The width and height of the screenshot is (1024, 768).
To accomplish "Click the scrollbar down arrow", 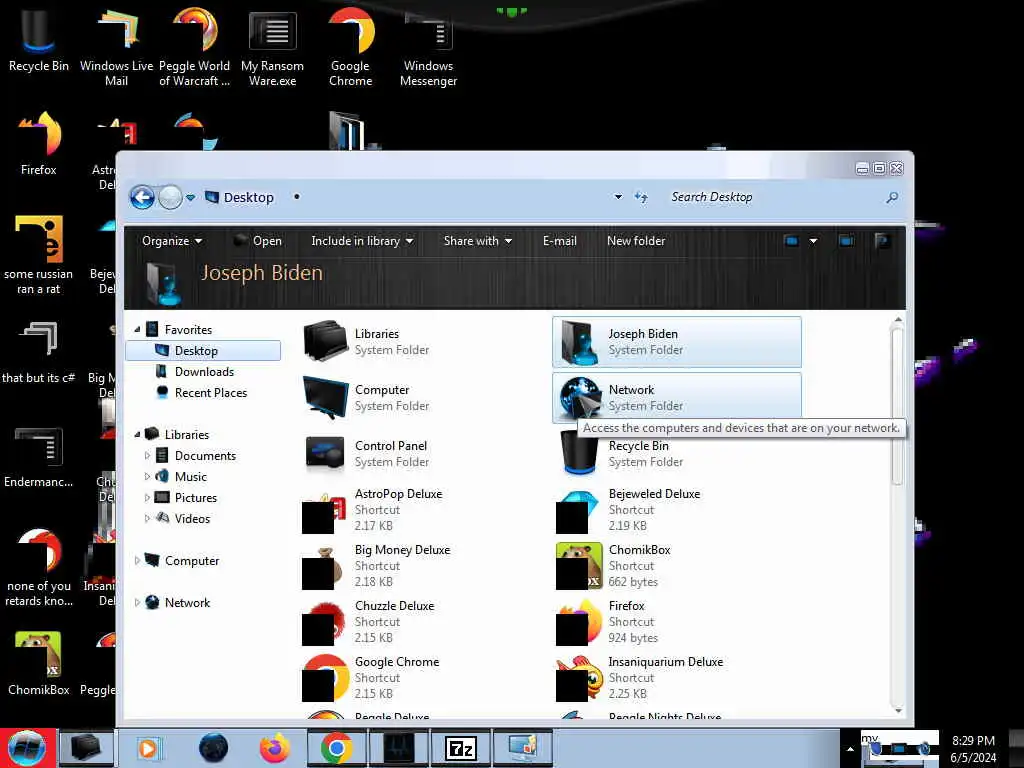I will pyautogui.click(x=898, y=710).
